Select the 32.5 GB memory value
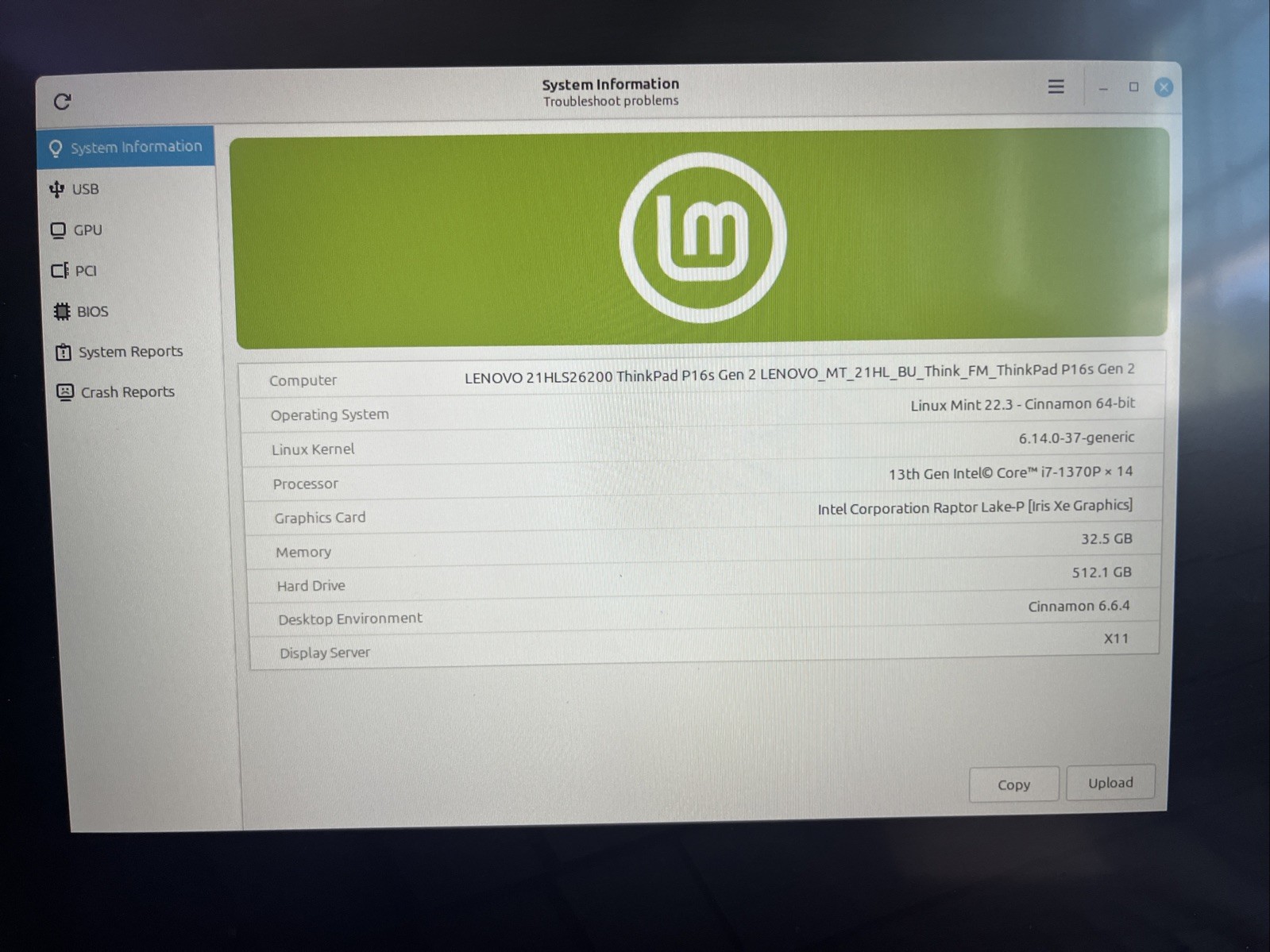The height and width of the screenshot is (952, 1270). pos(1106,539)
